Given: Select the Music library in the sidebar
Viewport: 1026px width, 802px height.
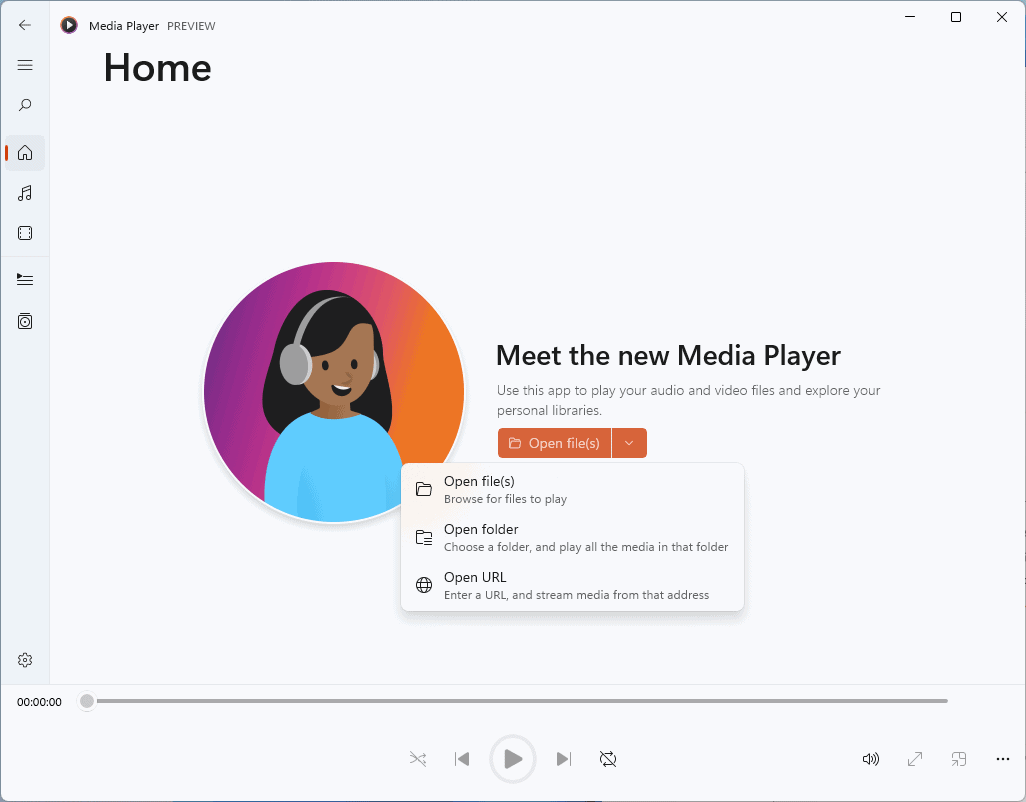Looking at the screenshot, I should tap(25, 193).
